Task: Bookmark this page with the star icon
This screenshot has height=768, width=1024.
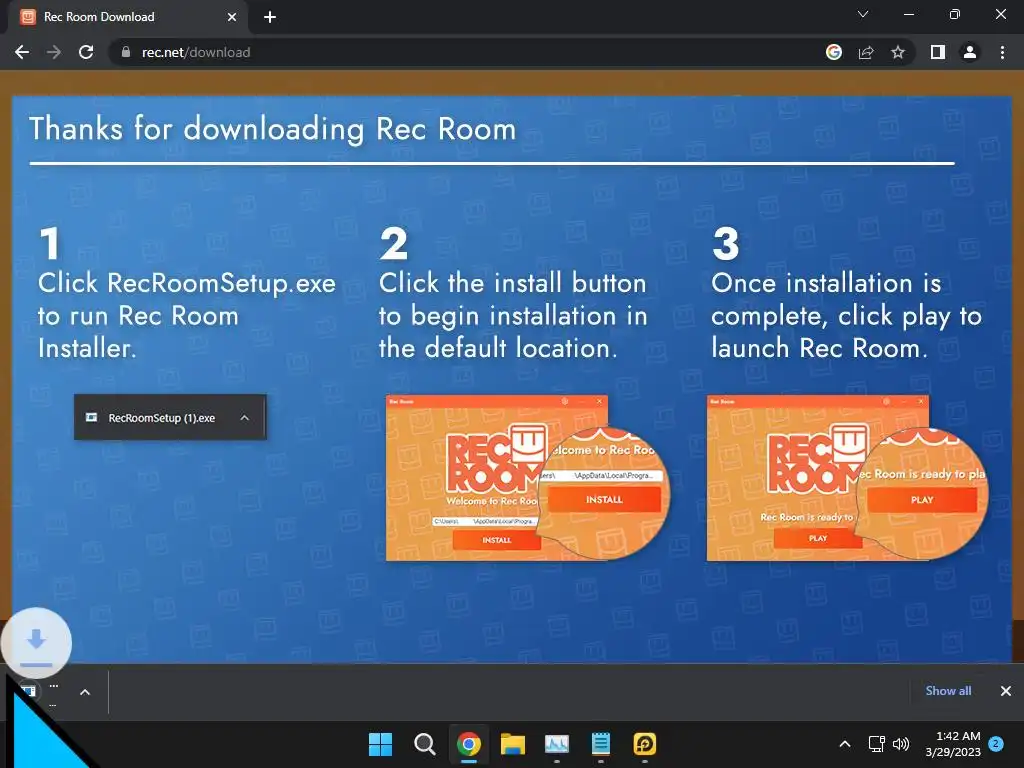Action: pyautogui.click(x=898, y=52)
